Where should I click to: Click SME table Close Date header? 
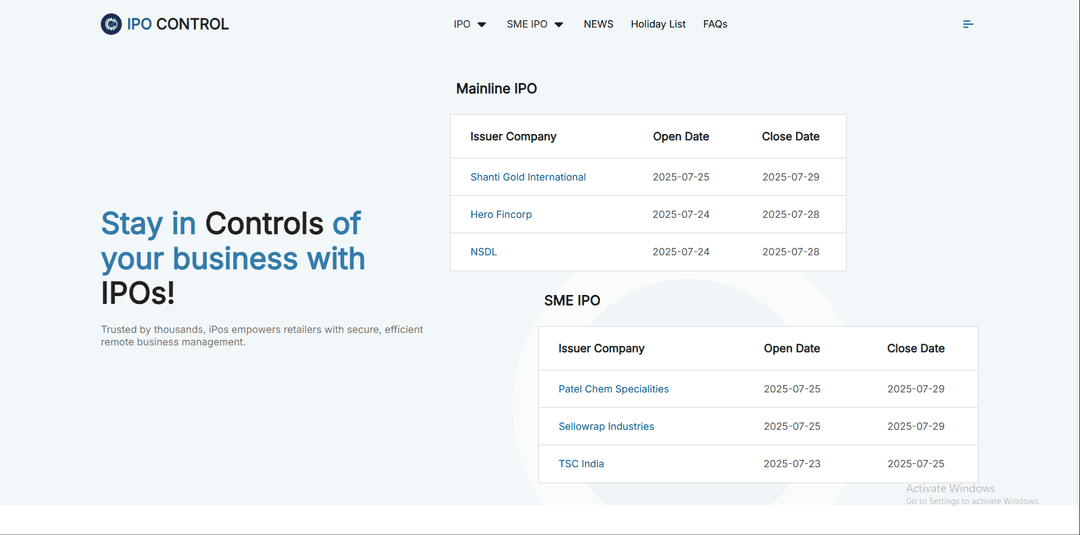(915, 348)
